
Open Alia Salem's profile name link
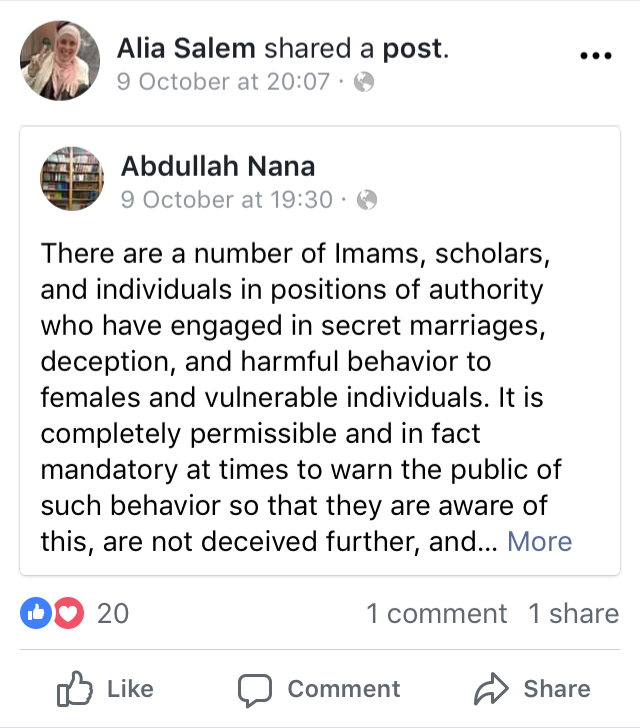(x=186, y=48)
